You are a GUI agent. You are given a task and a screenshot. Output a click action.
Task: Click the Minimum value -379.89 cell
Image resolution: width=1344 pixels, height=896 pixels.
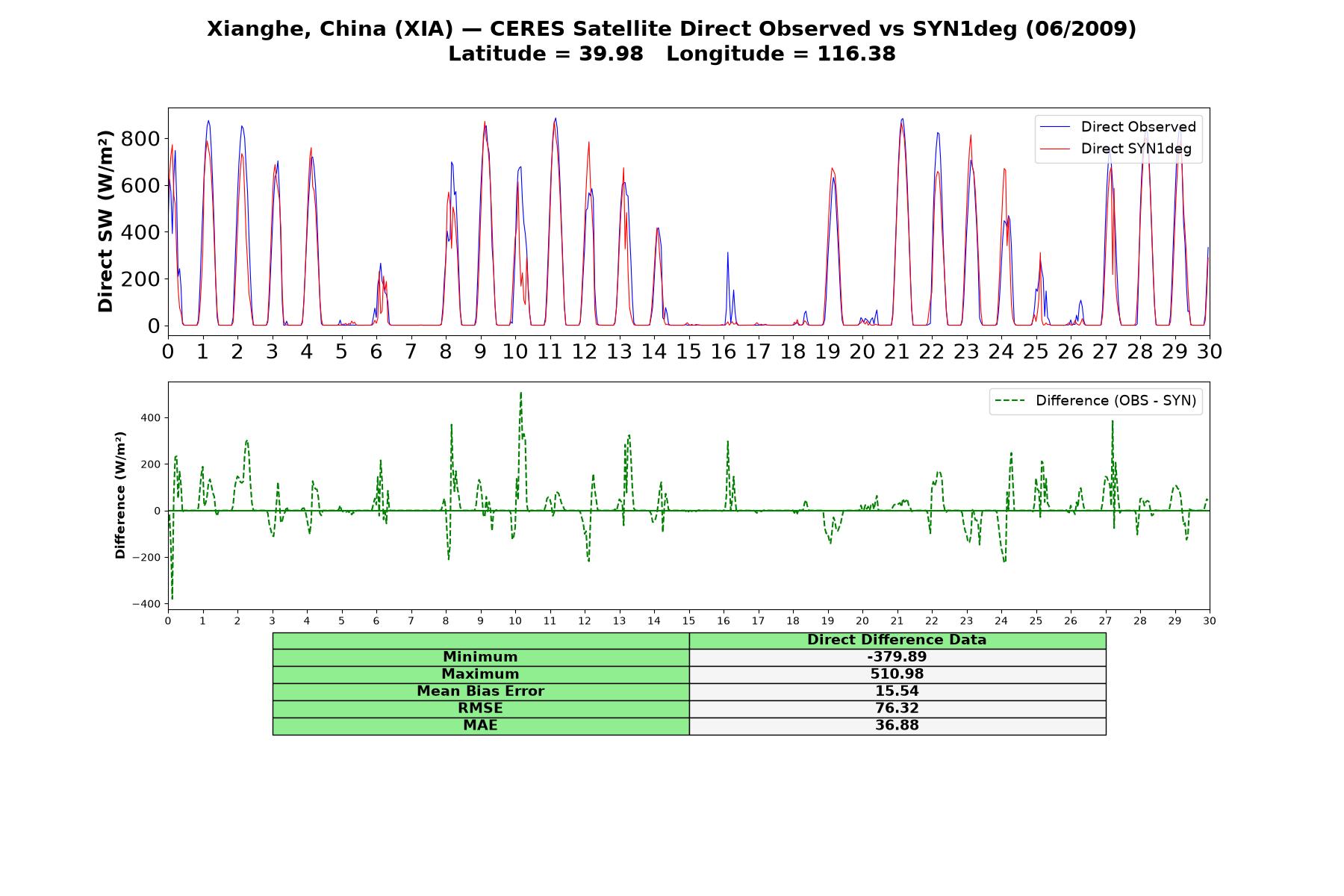[x=897, y=657]
